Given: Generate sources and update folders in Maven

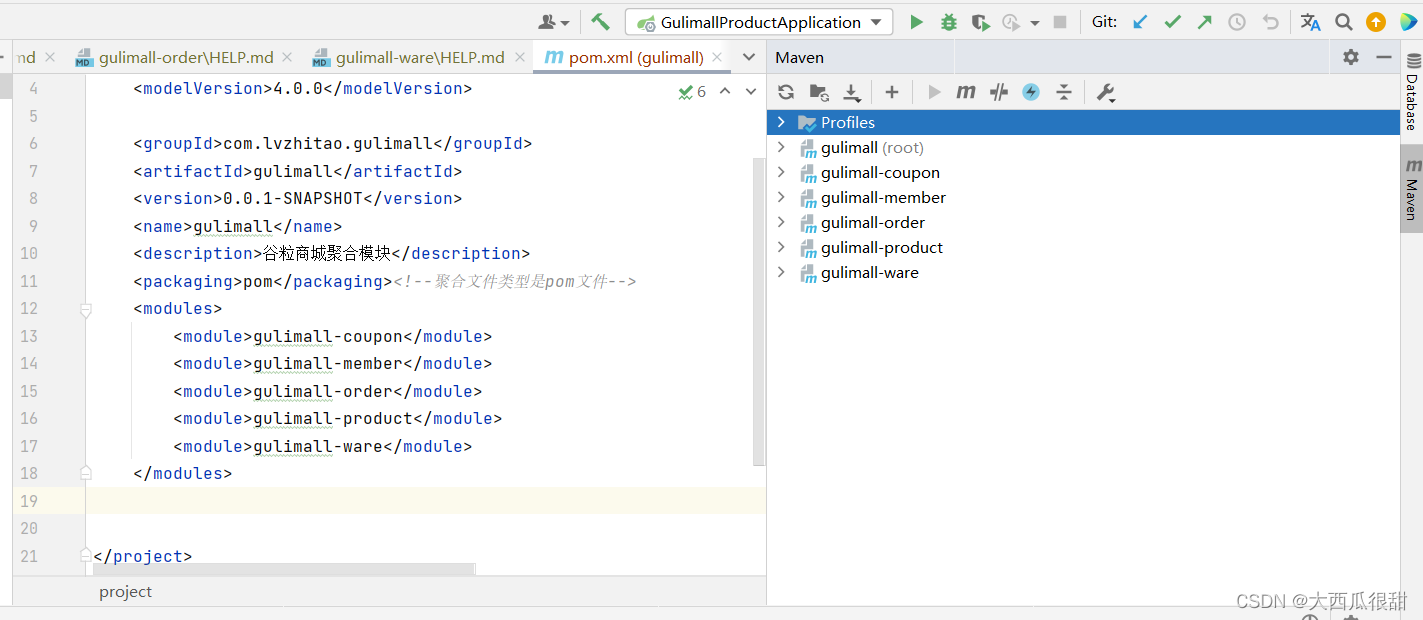Looking at the screenshot, I should (x=819, y=92).
